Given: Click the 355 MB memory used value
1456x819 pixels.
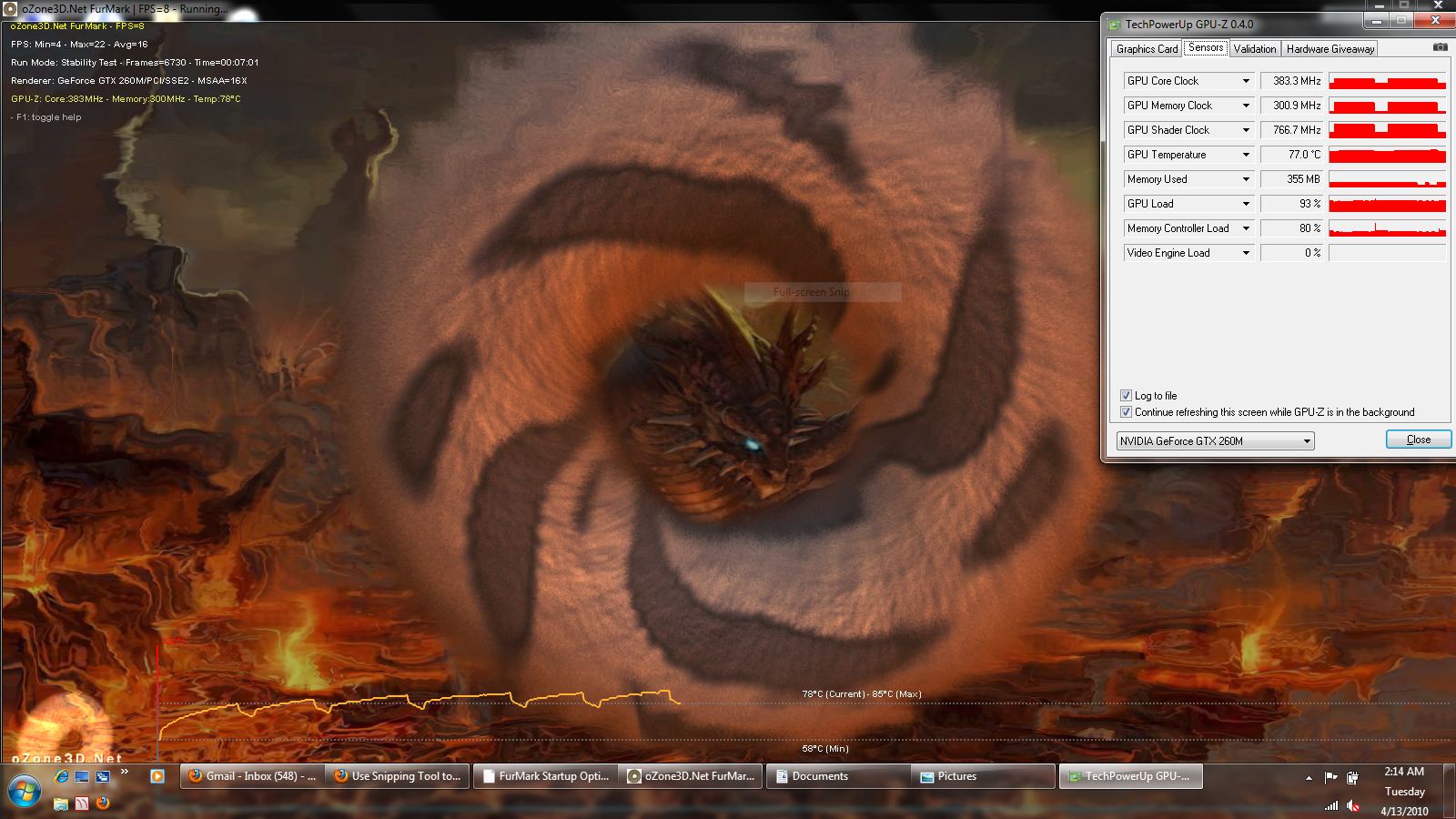Looking at the screenshot, I should point(1291,179).
